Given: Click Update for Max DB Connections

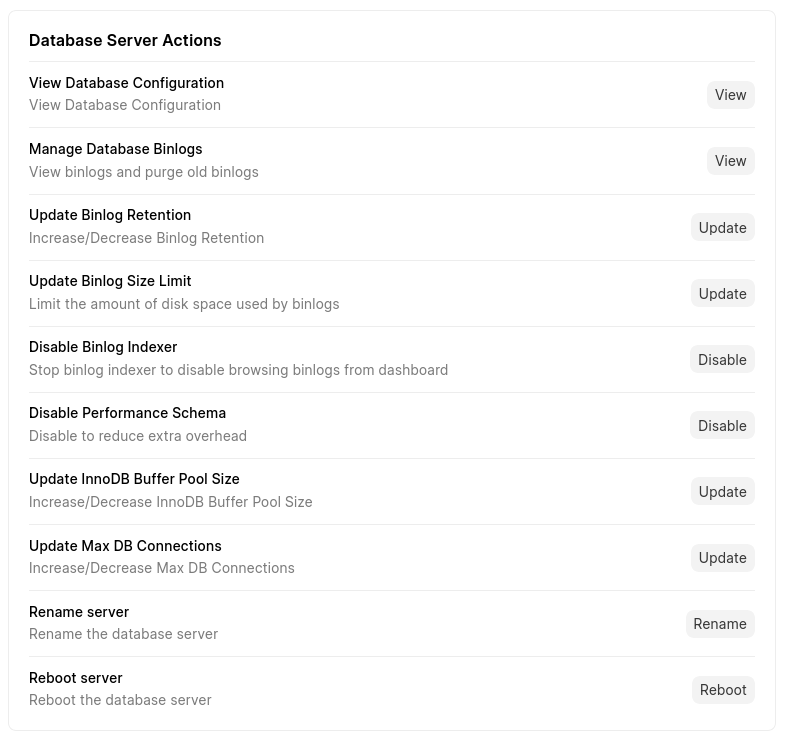Looking at the screenshot, I should pos(722,558).
